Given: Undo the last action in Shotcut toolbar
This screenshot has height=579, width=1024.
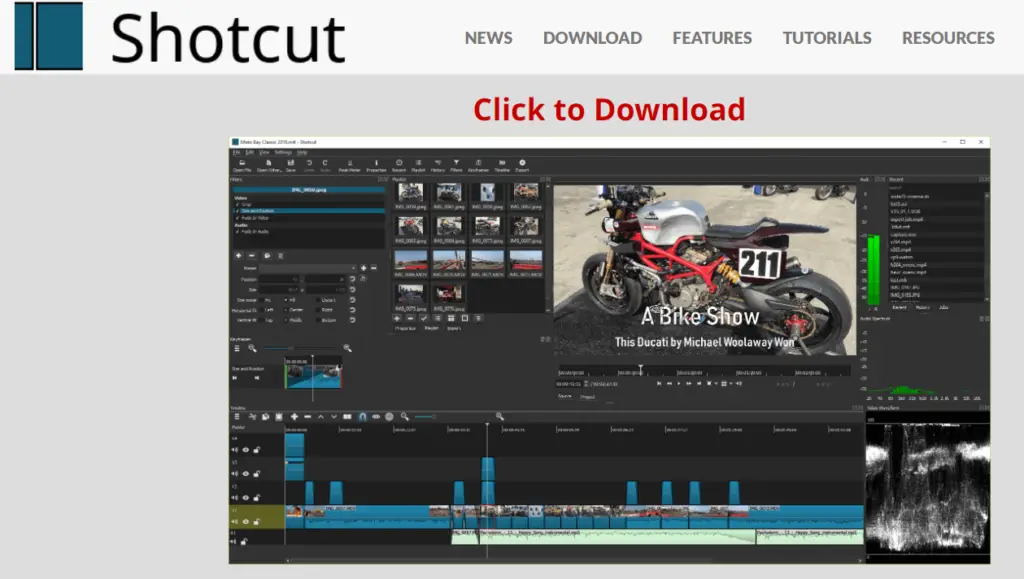Looking at the screenshot, I should [x=309, y=166].
